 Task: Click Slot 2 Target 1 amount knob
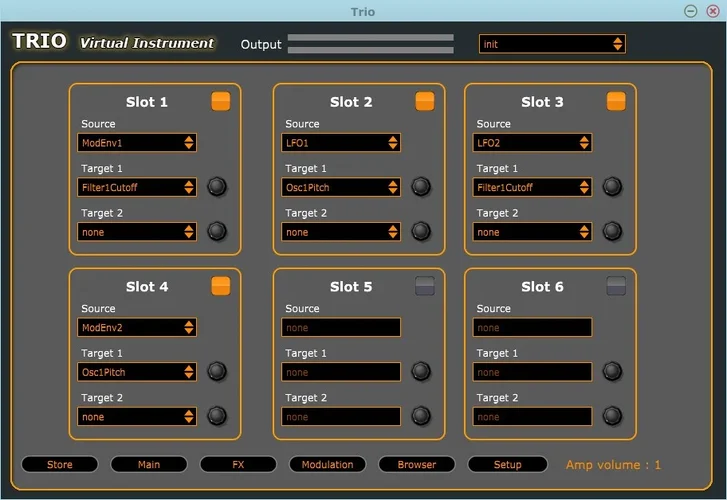click(421, 187)
